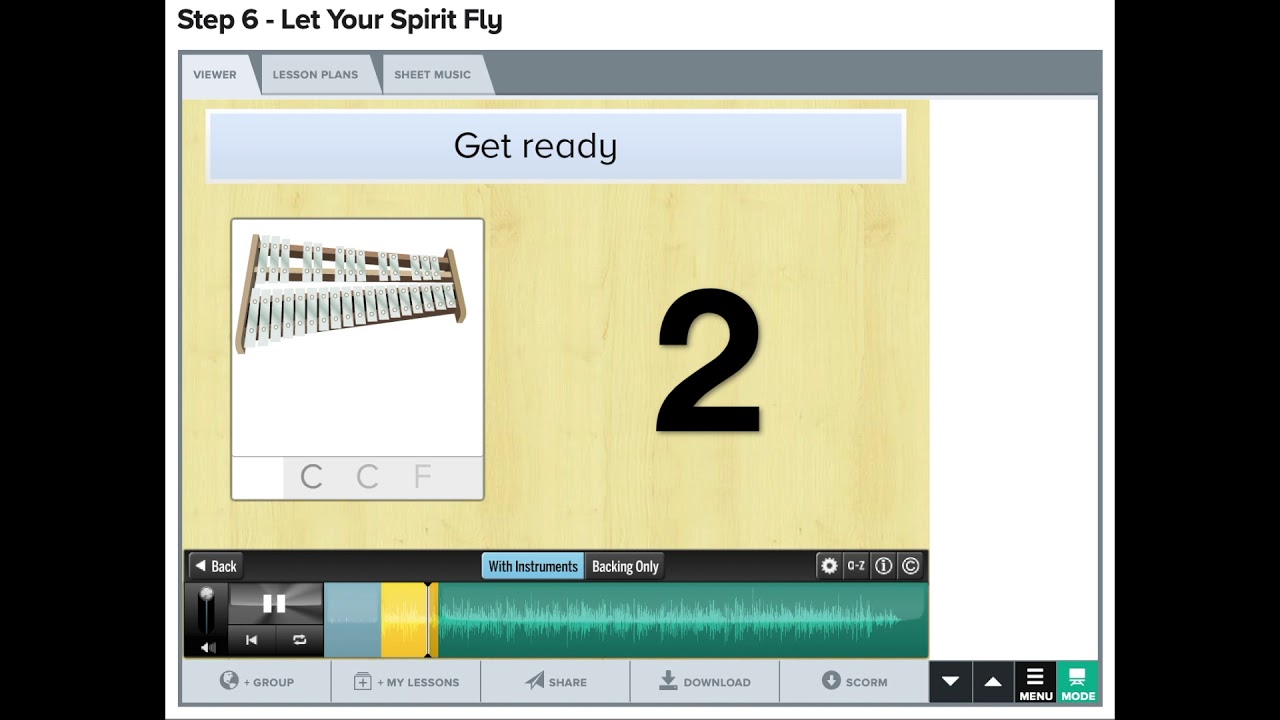View copyright information icon
The width and height of the screenshot is (1280, 720).
click(910, 566)
